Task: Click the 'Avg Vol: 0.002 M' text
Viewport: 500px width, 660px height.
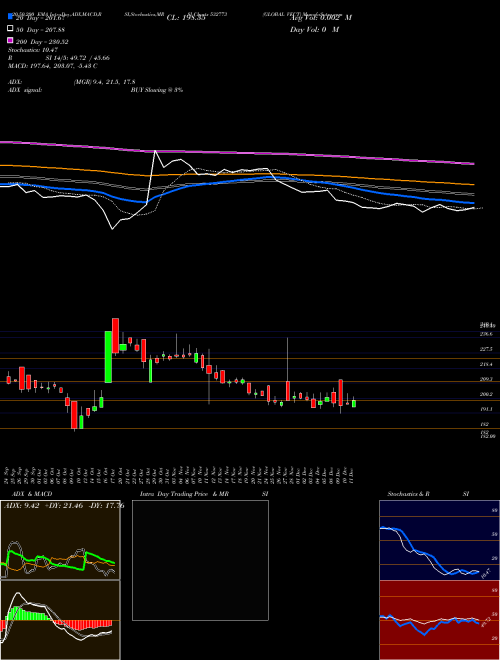Action: pyautogui.click(x=321, y=17)
